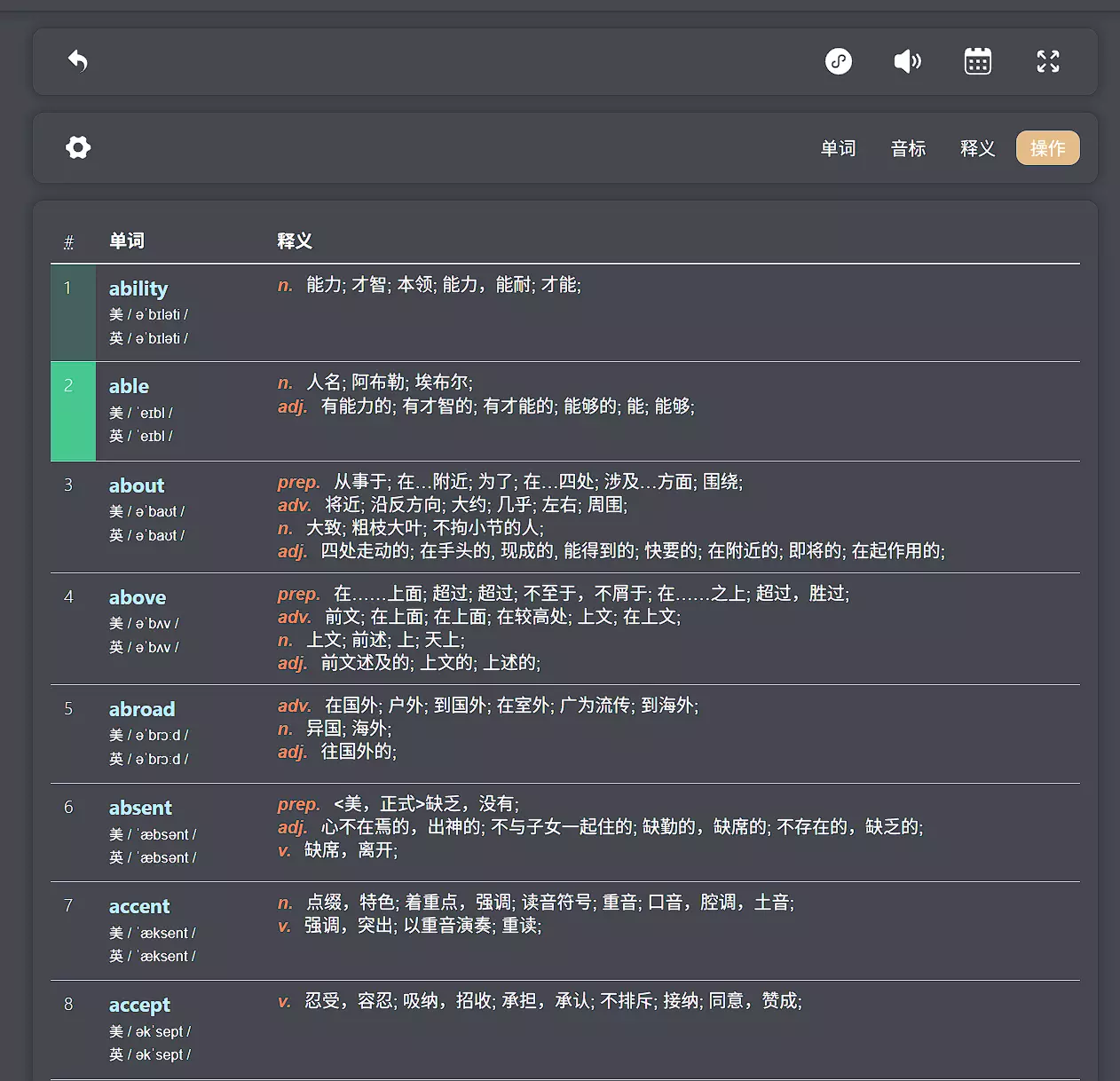Click the word "about"
Viewport: 1120px width, 1081px height.
(137, 485)
